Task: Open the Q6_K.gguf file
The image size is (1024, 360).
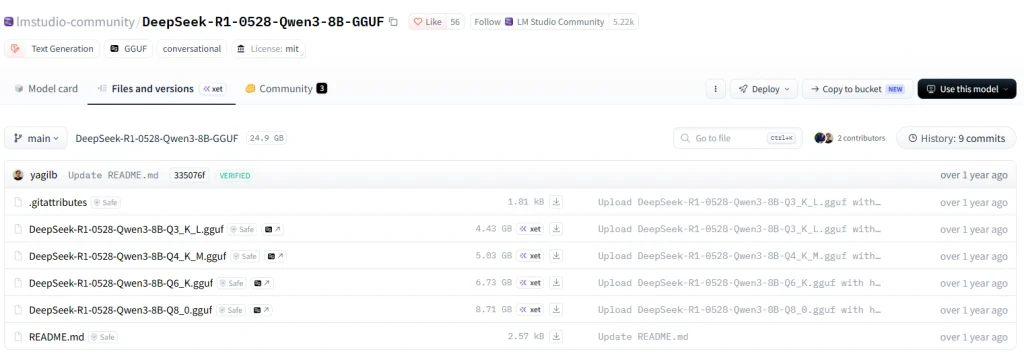Action: click(x=121, y=283)
